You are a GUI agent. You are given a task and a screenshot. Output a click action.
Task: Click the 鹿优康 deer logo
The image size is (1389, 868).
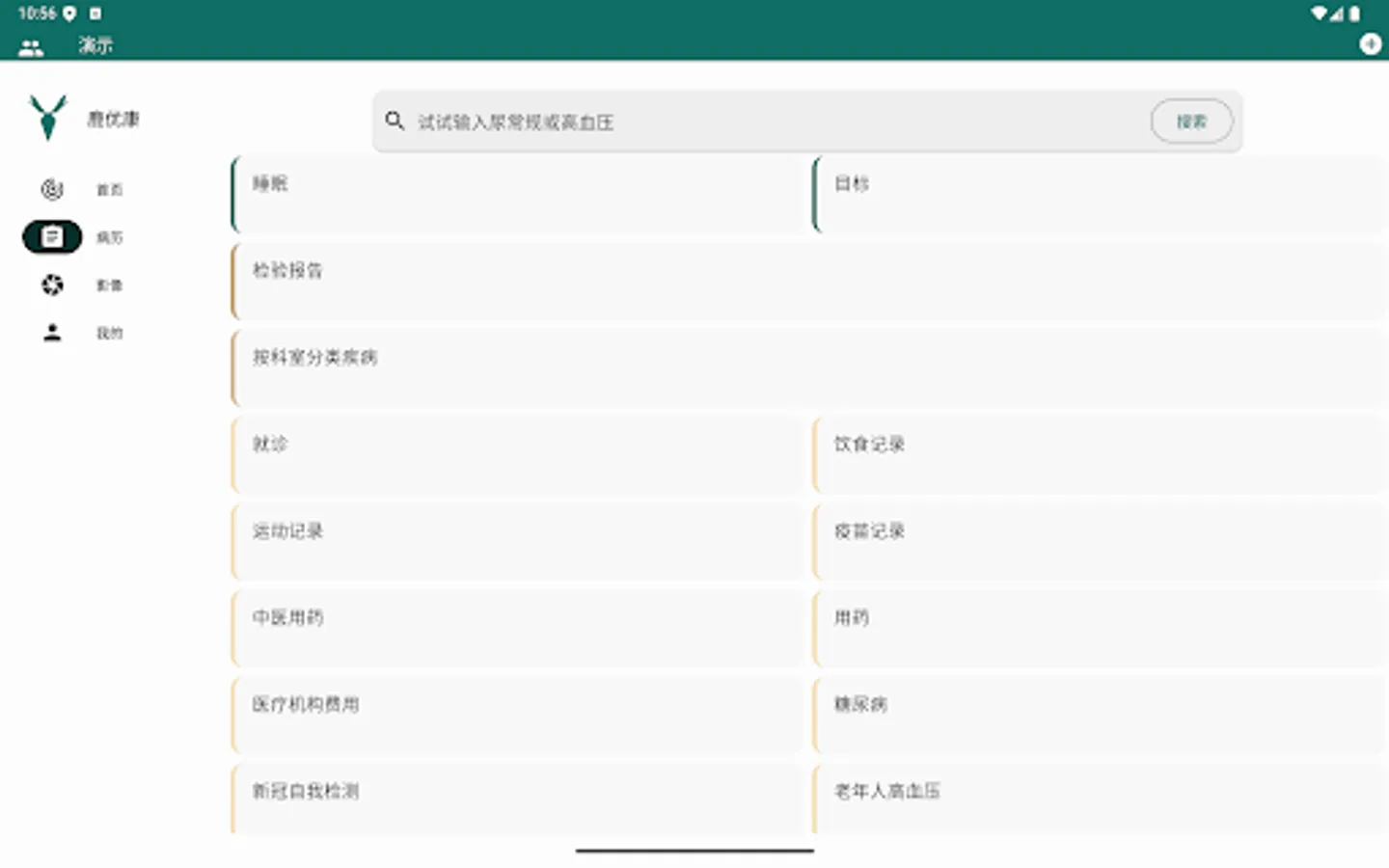tap(48, 118)
